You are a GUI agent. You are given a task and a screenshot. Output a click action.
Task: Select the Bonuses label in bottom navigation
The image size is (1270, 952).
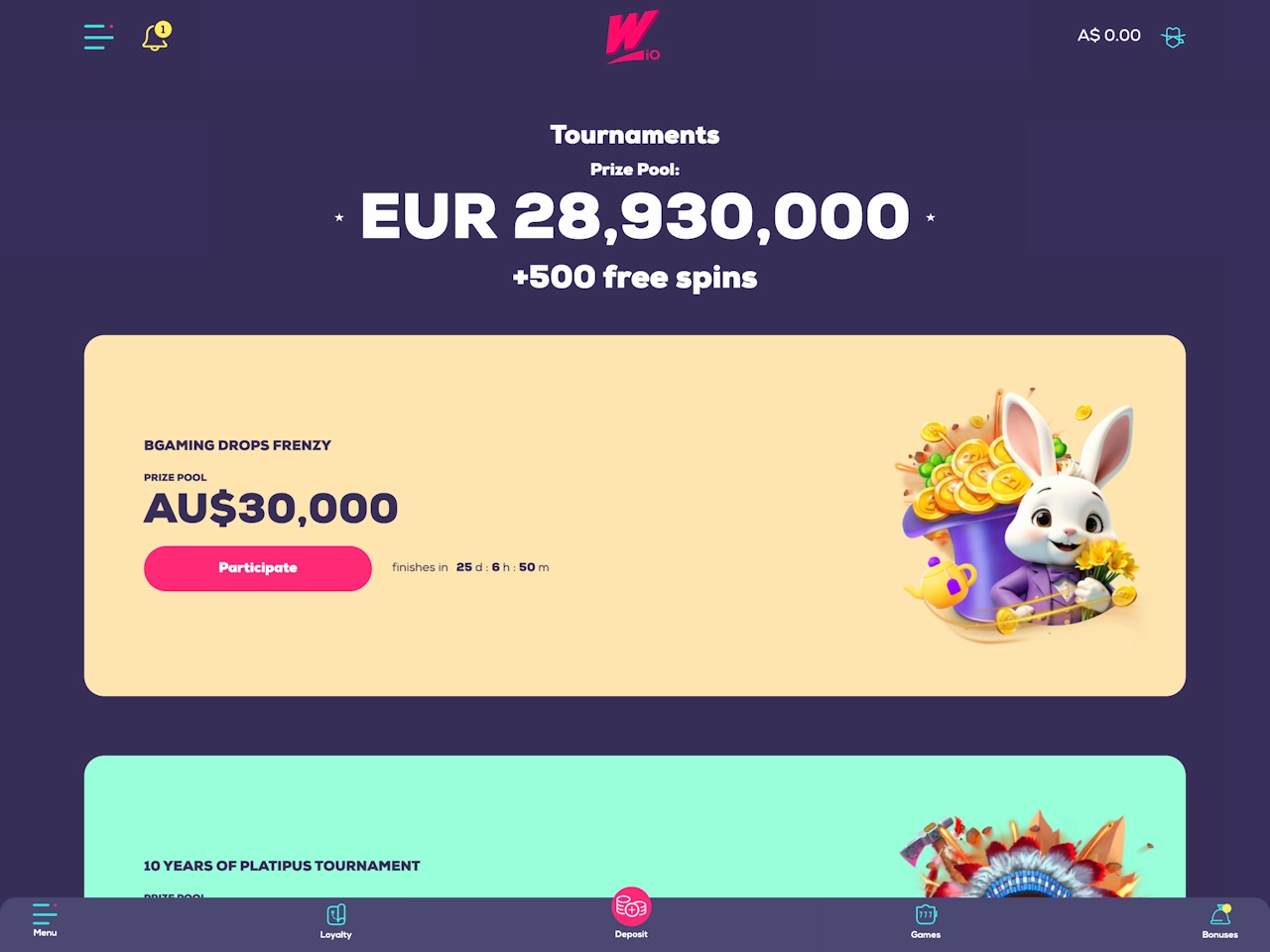pyautogui.click(x=1220, y=934)
